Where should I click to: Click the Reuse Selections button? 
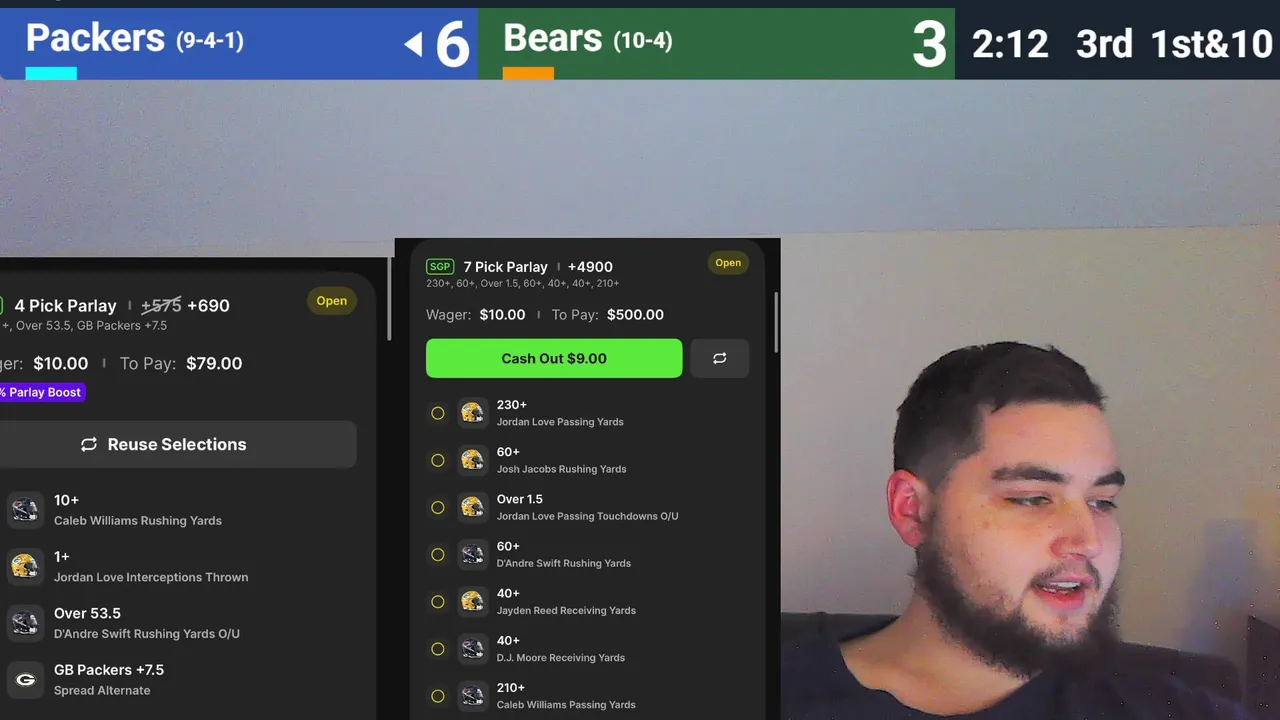click(x=176, y=444)
